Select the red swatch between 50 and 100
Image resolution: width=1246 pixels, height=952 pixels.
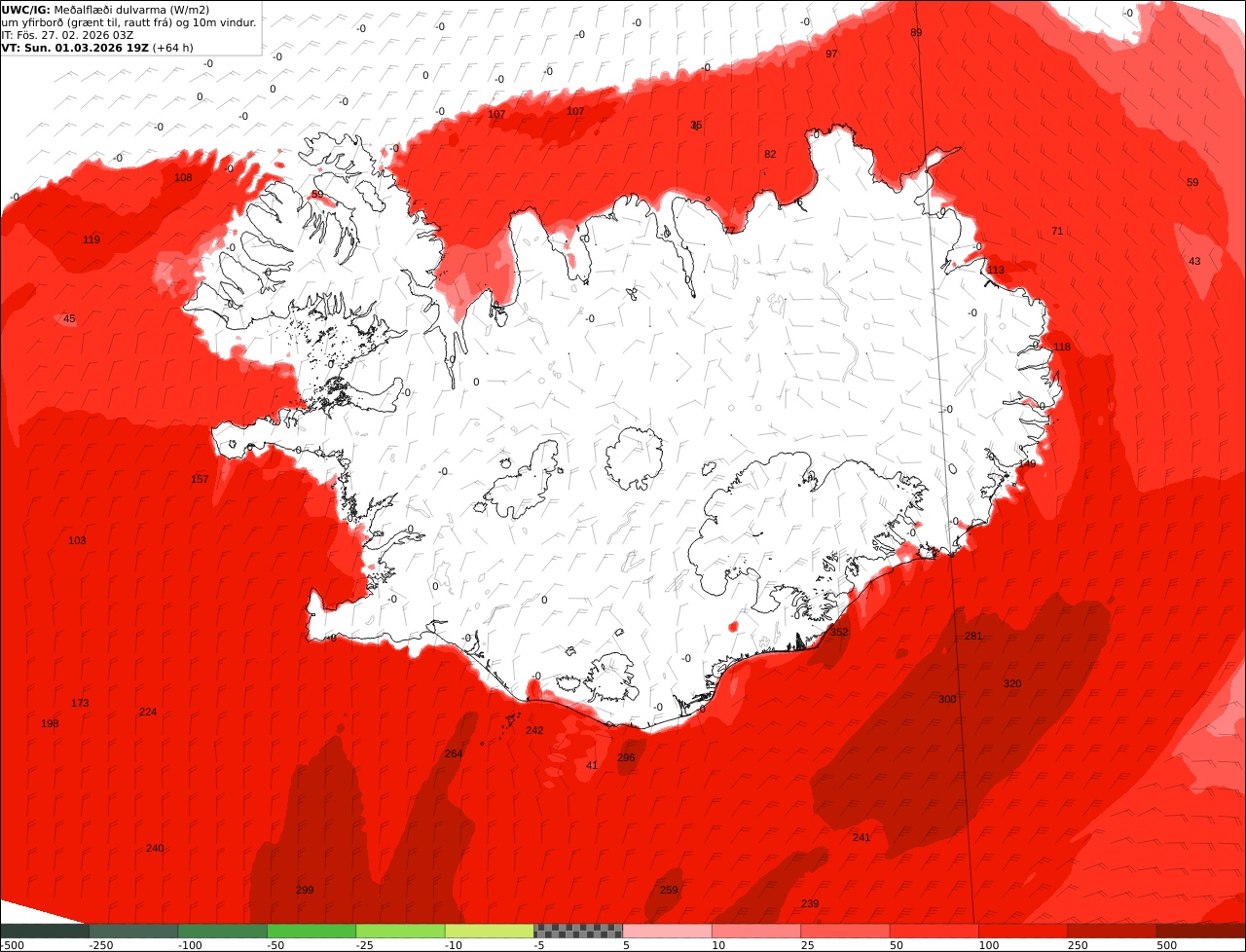(934, 931)
